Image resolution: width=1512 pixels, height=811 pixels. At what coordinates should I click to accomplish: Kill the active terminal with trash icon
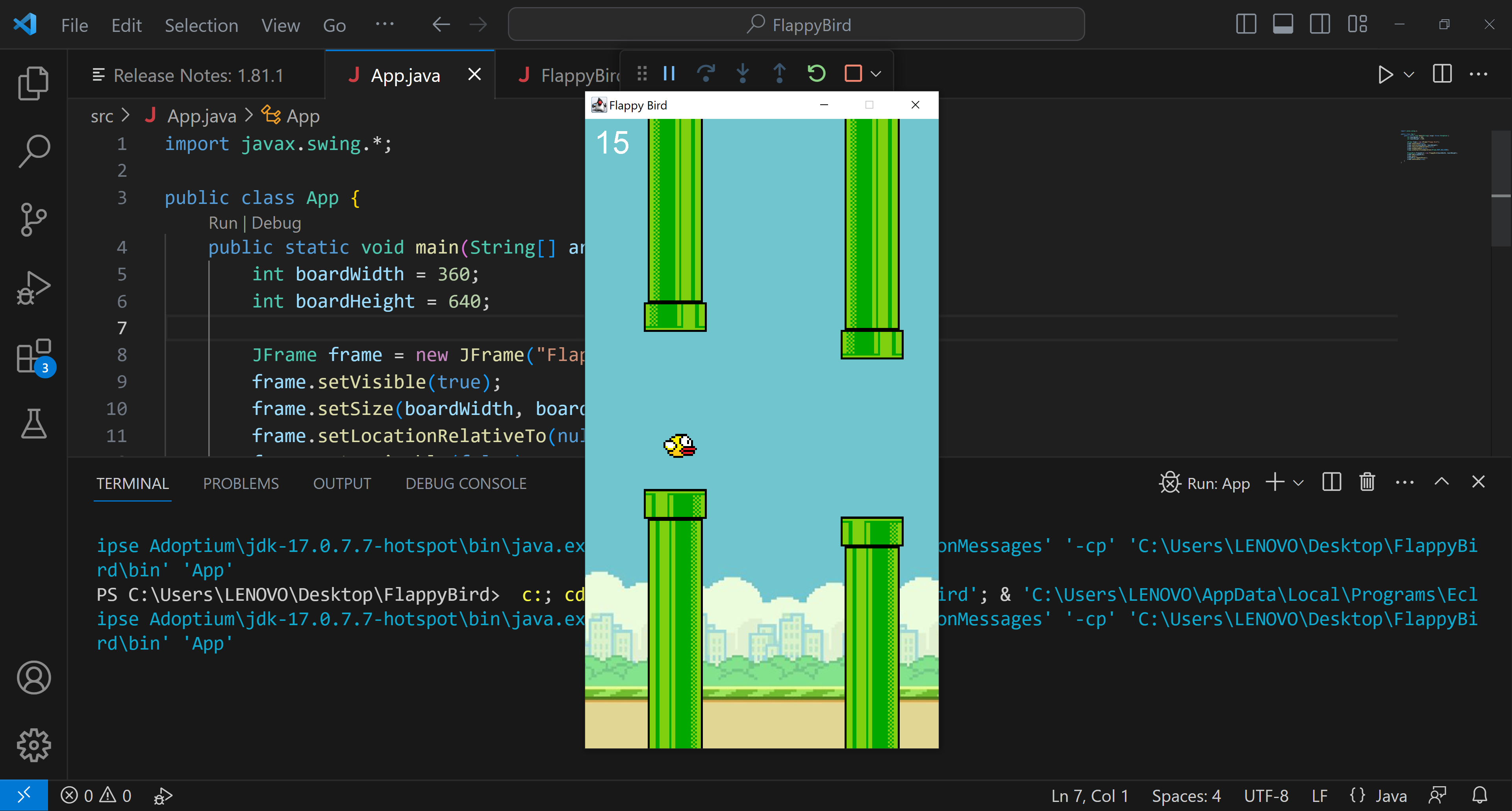coord(1367,482)
